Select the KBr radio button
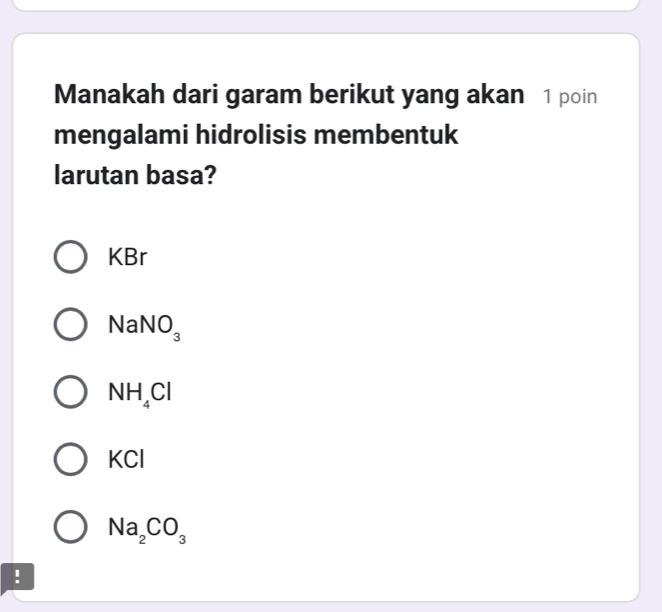 69,257
